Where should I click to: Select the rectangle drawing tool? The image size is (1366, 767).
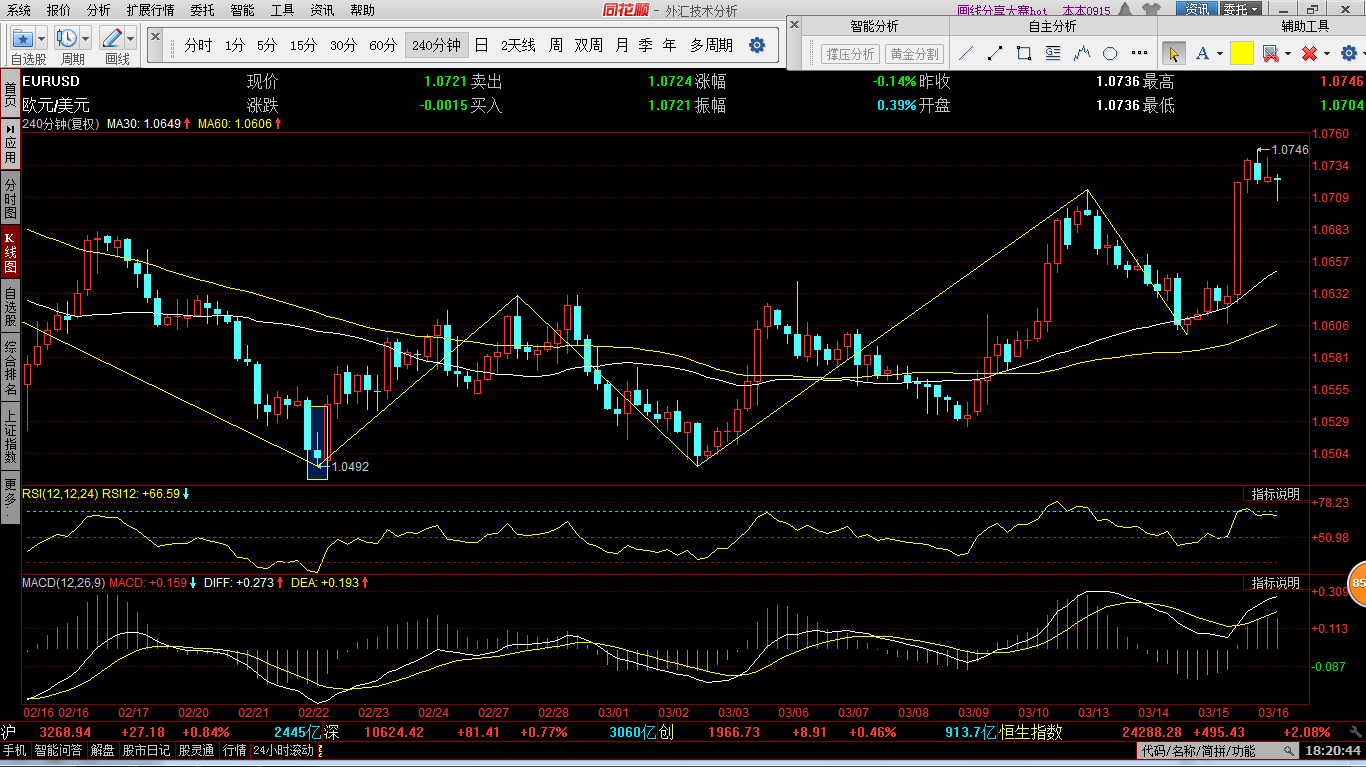tap(1024, 53)
